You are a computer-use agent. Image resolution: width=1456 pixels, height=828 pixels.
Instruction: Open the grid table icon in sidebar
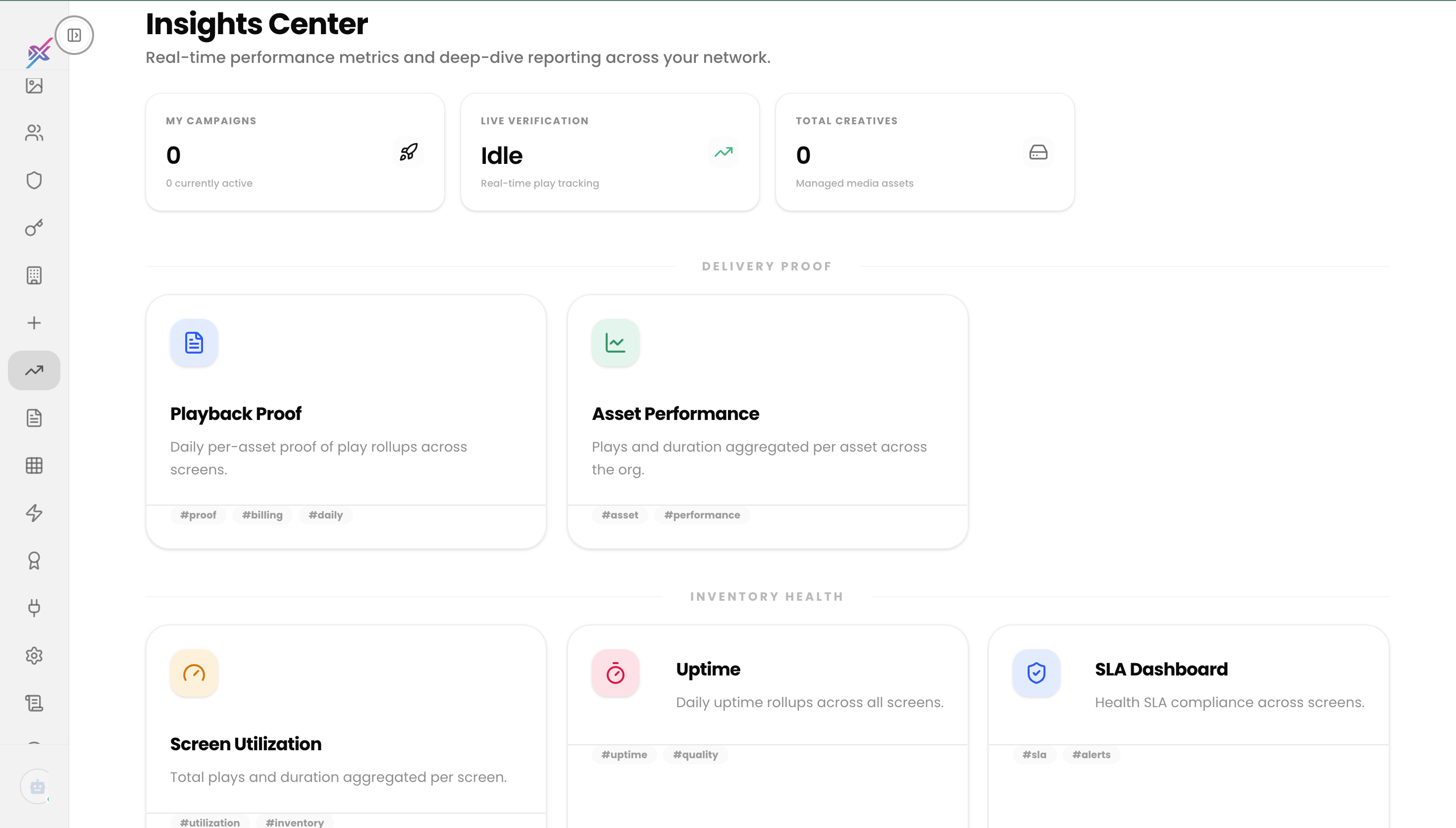[x=34, y=465]
